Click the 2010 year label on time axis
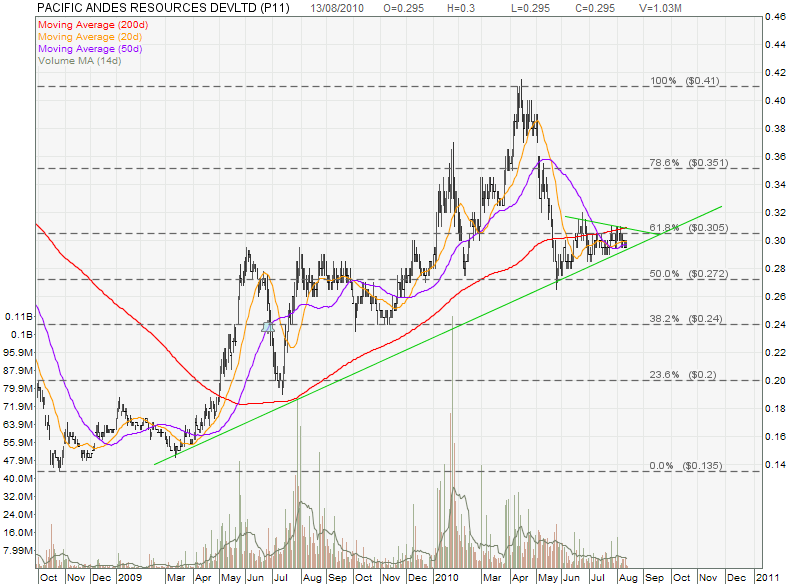This screenshot has width=800, height=586. click(446, 578)
